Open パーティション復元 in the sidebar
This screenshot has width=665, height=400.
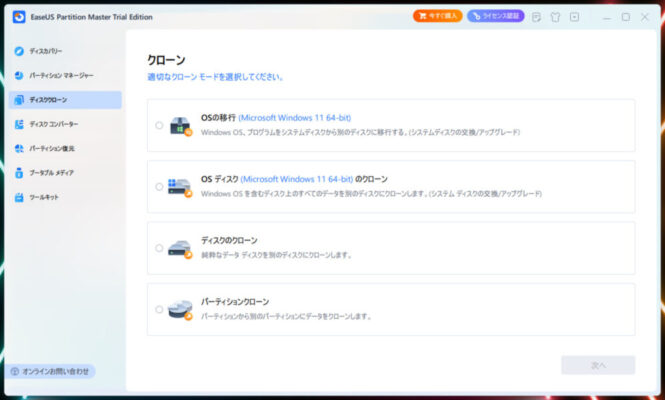point(65,148)
